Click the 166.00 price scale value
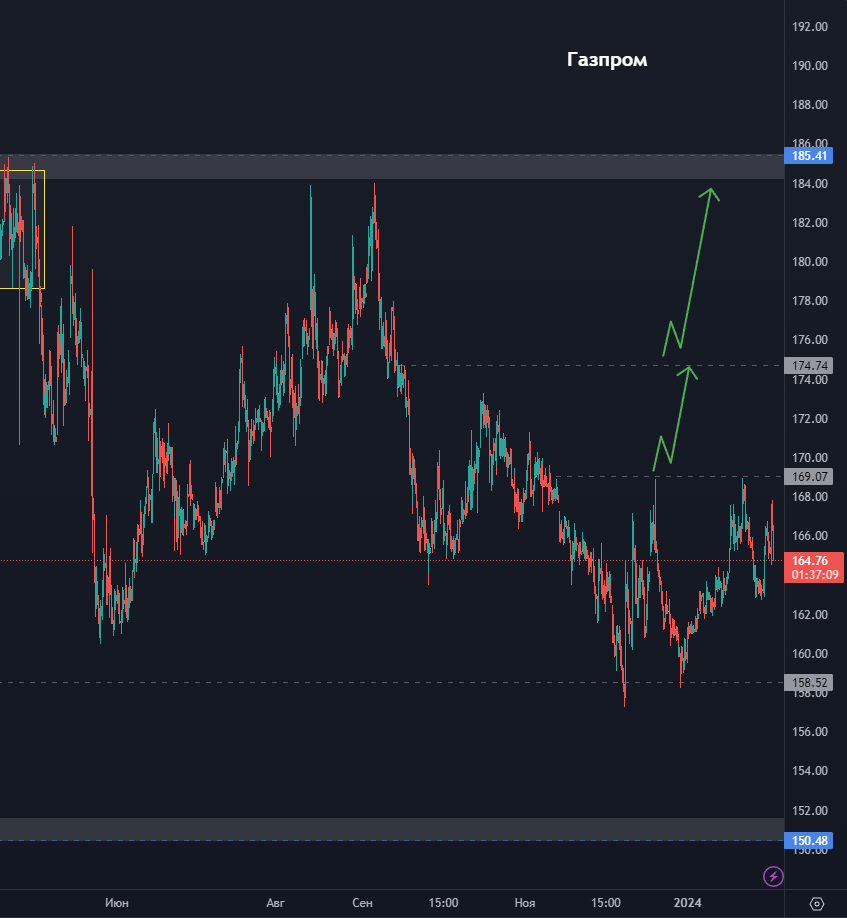The width and height of the screenshot is (847, 918). [x=810, y=536]
